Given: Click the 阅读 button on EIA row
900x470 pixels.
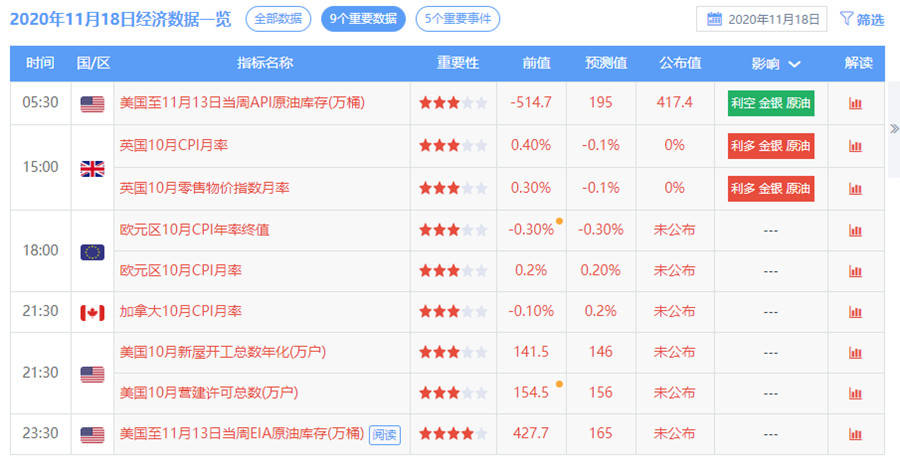Looking at the screenshot, I should click(385, 435).
